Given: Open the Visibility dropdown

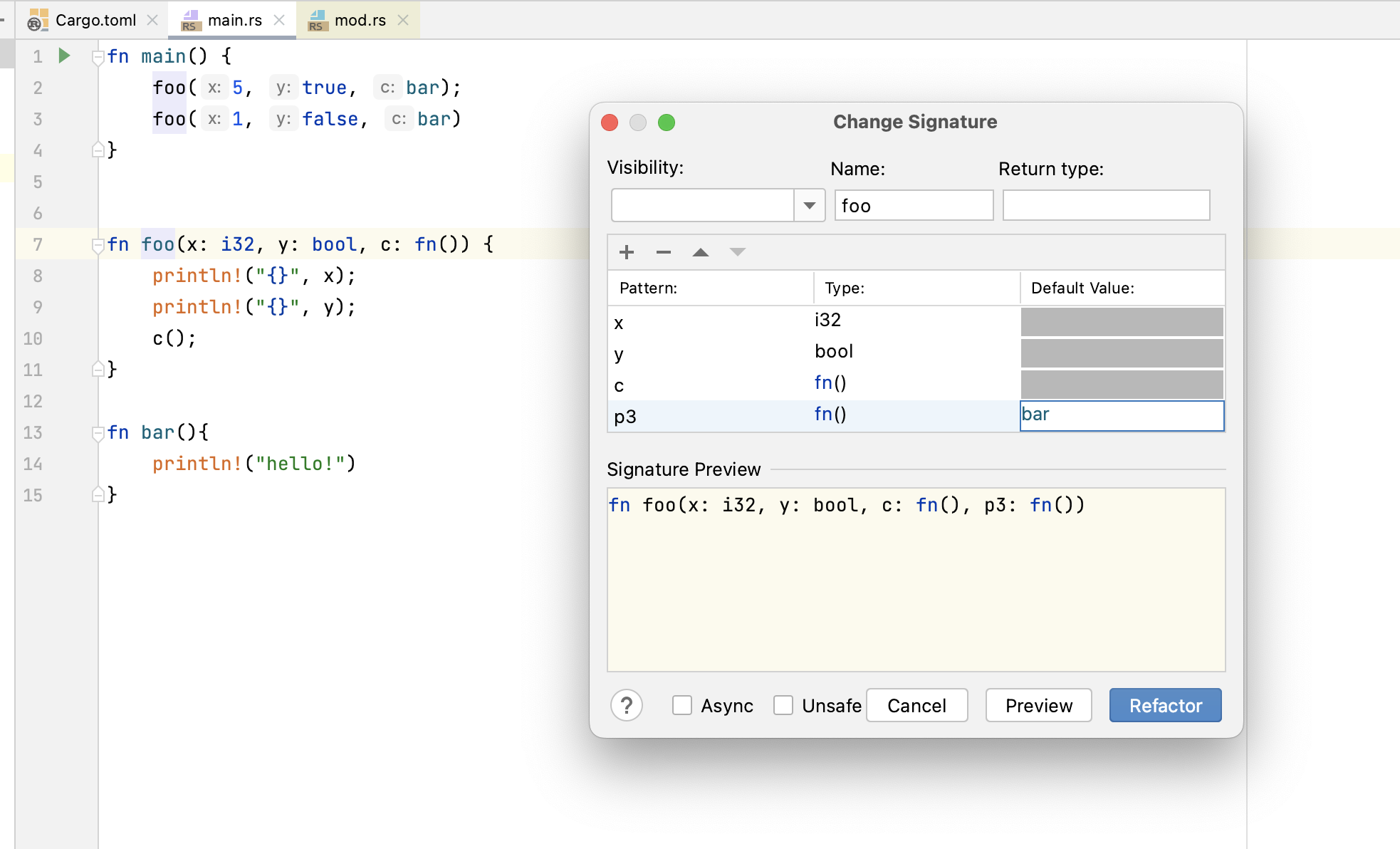Looking at the screenshot, I should pyautogui.click(x=808, y=205).
